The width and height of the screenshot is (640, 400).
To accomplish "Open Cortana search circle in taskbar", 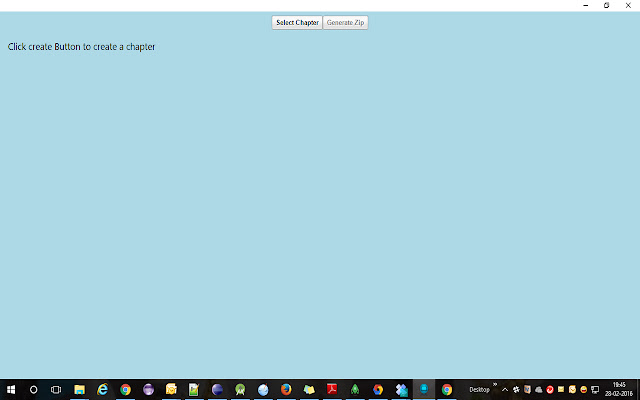I will tap(33, 389).
